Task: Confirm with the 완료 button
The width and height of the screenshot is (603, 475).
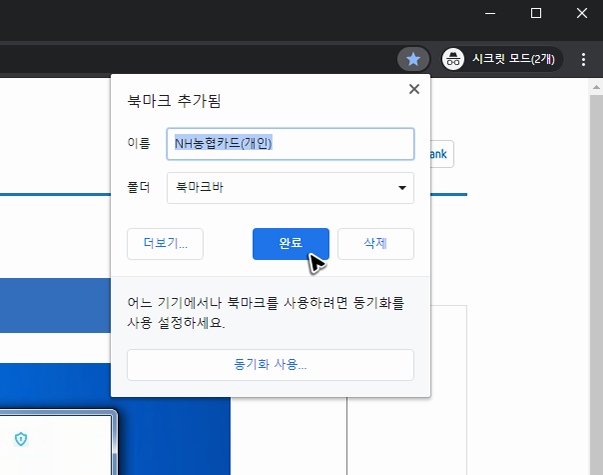Action: pyautogui.click(x=291, y=244)
